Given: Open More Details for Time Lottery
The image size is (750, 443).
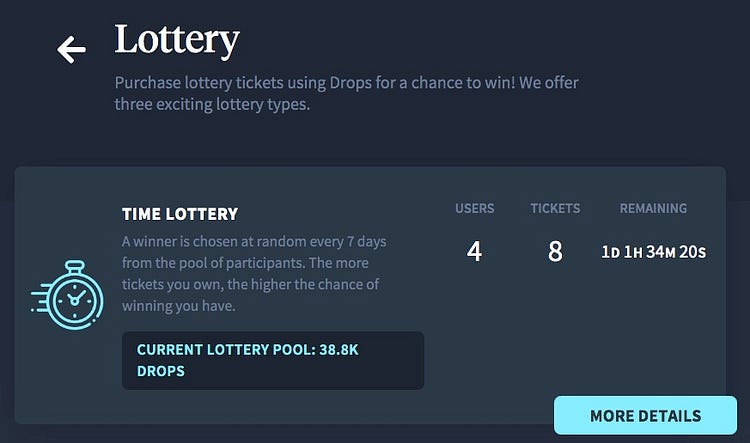Looking at the screenshot, I should tap(645, 415).
